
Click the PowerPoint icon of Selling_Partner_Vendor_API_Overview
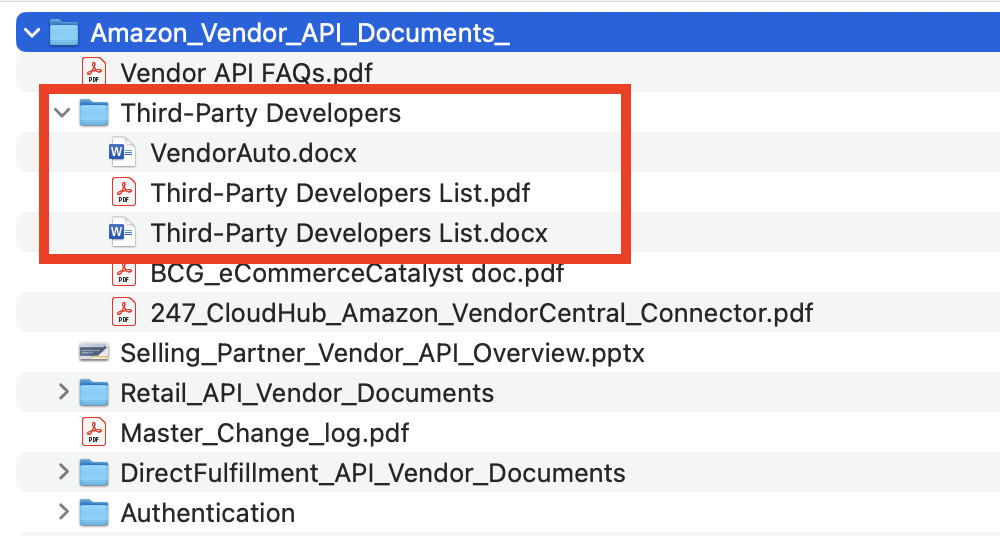pyautogui.click(x=94, y=352)
